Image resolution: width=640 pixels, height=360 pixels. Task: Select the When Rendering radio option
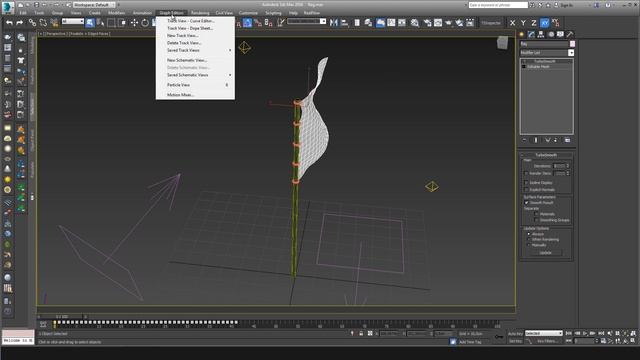pos(529,240)
